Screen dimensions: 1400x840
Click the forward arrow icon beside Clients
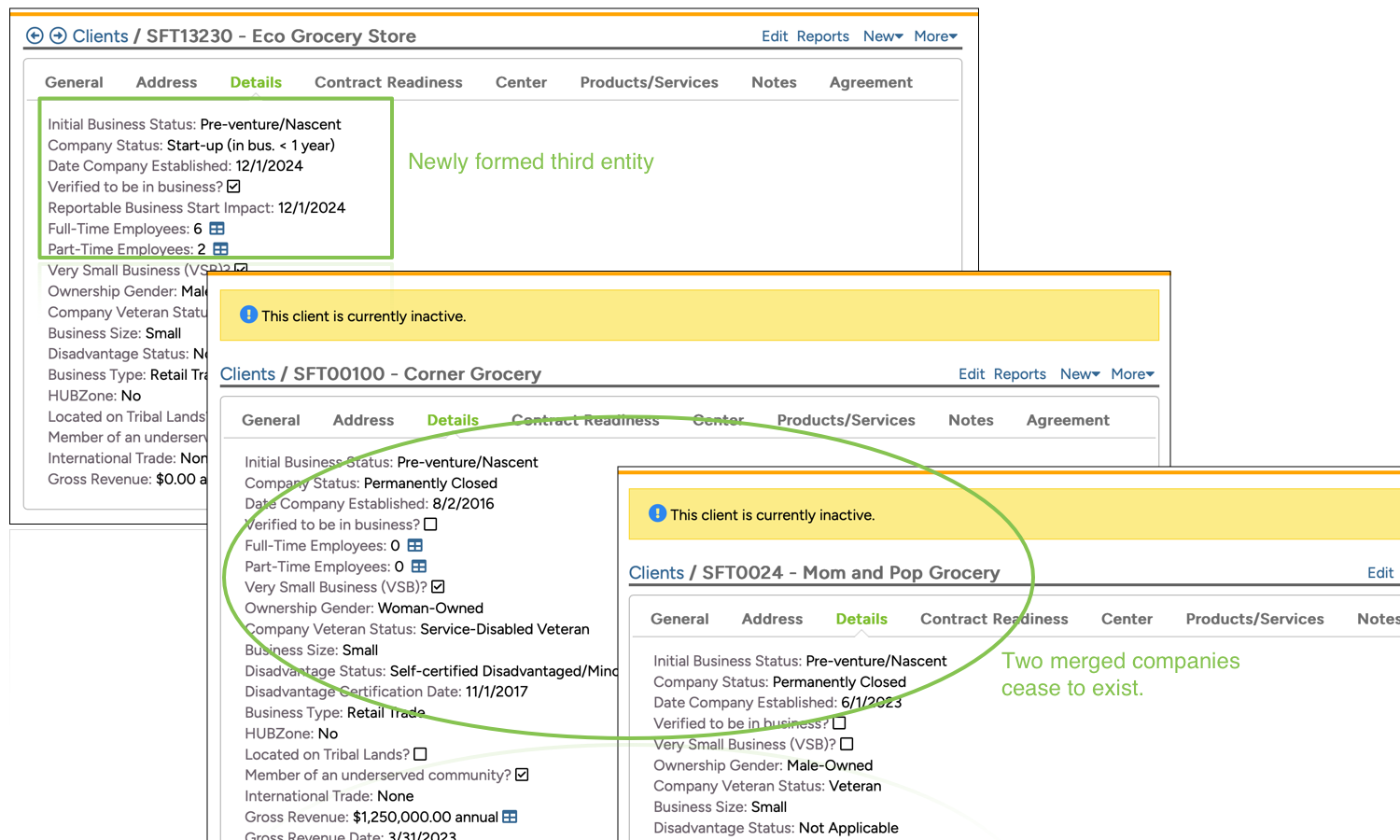click(x=58, y=36)
